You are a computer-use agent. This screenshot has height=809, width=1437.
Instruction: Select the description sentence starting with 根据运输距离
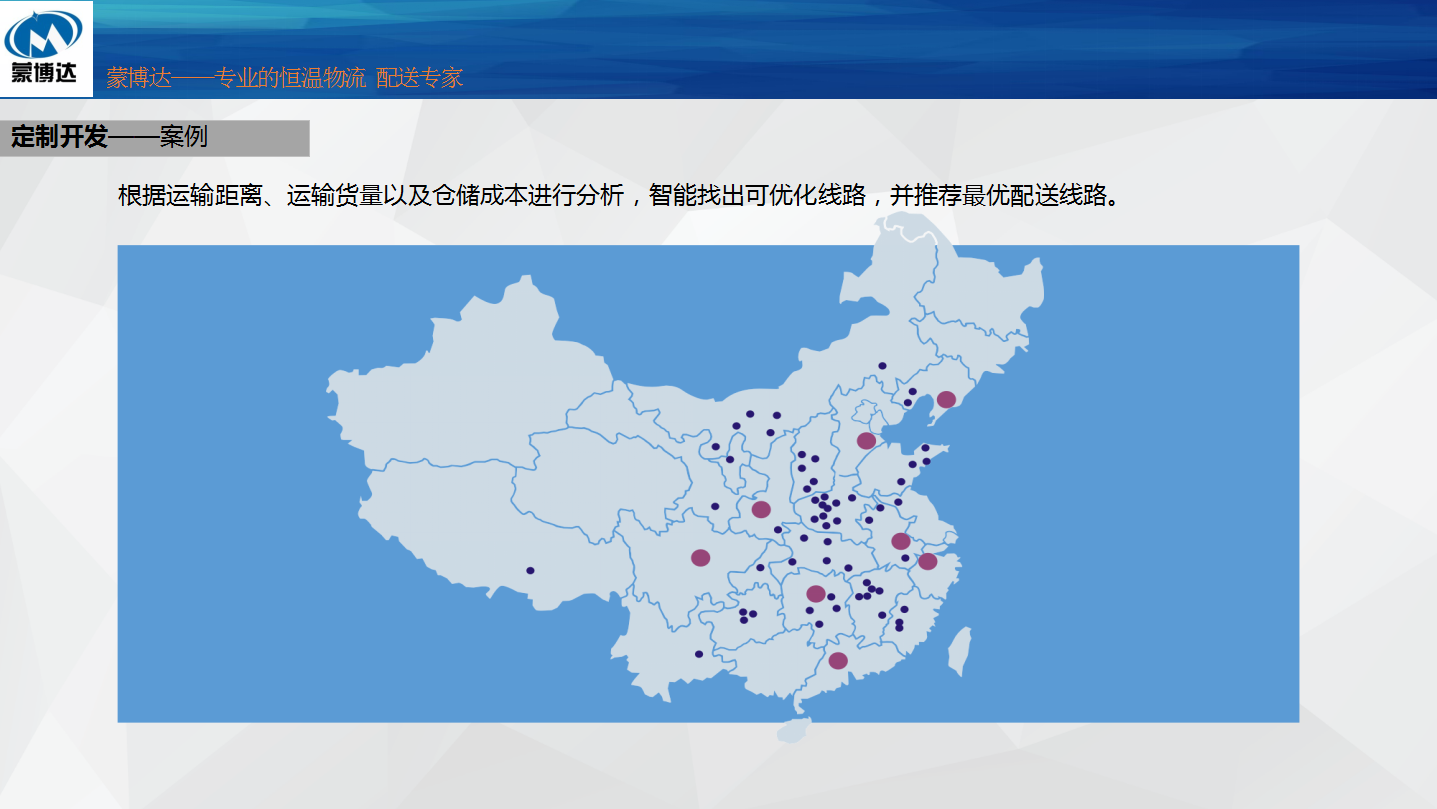click(x=617, y=195)
